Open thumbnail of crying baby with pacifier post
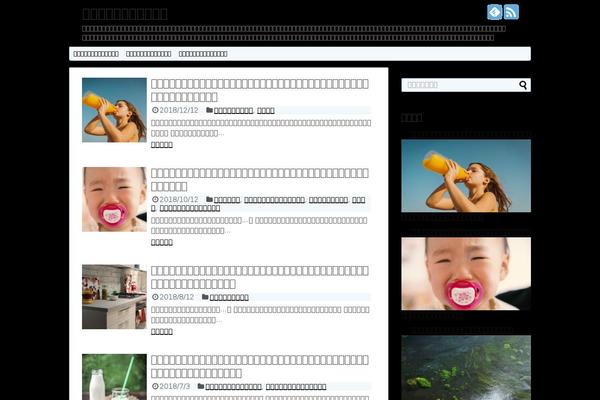 [x=114, y=199]
